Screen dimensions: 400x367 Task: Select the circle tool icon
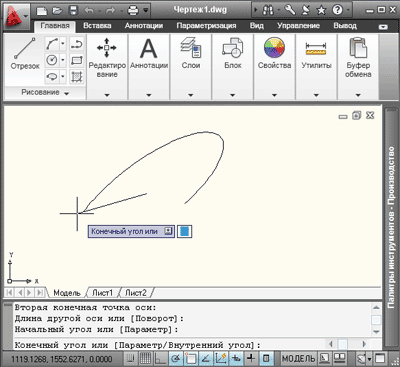52,60
